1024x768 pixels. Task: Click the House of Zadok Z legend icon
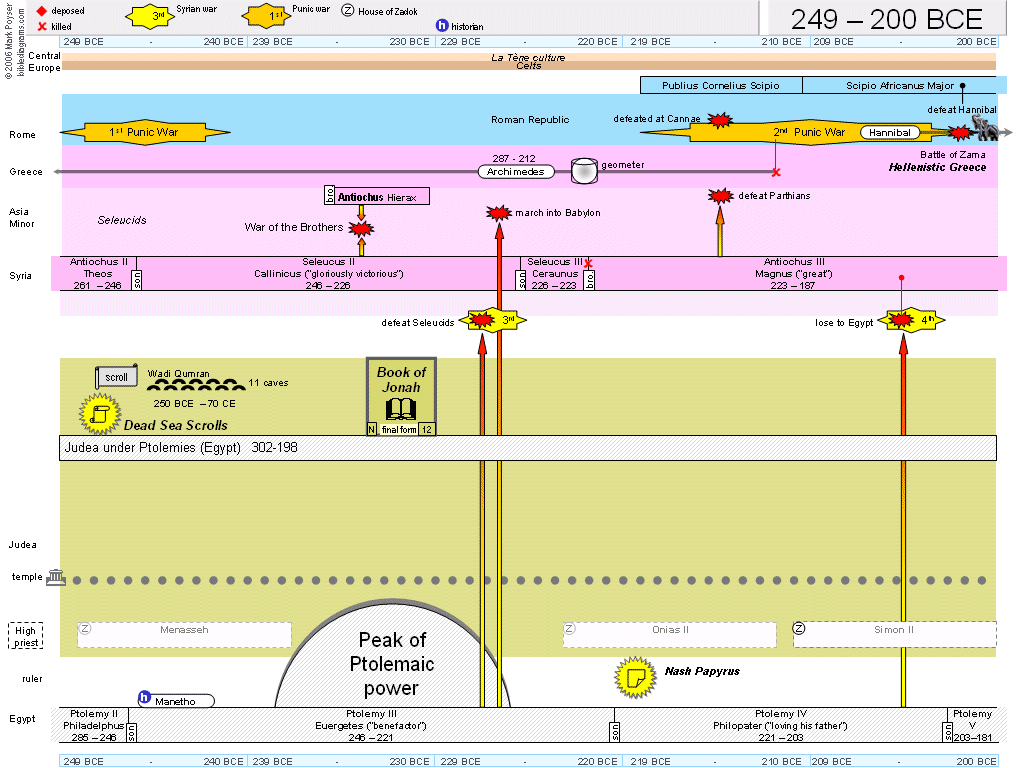point(348,10)
